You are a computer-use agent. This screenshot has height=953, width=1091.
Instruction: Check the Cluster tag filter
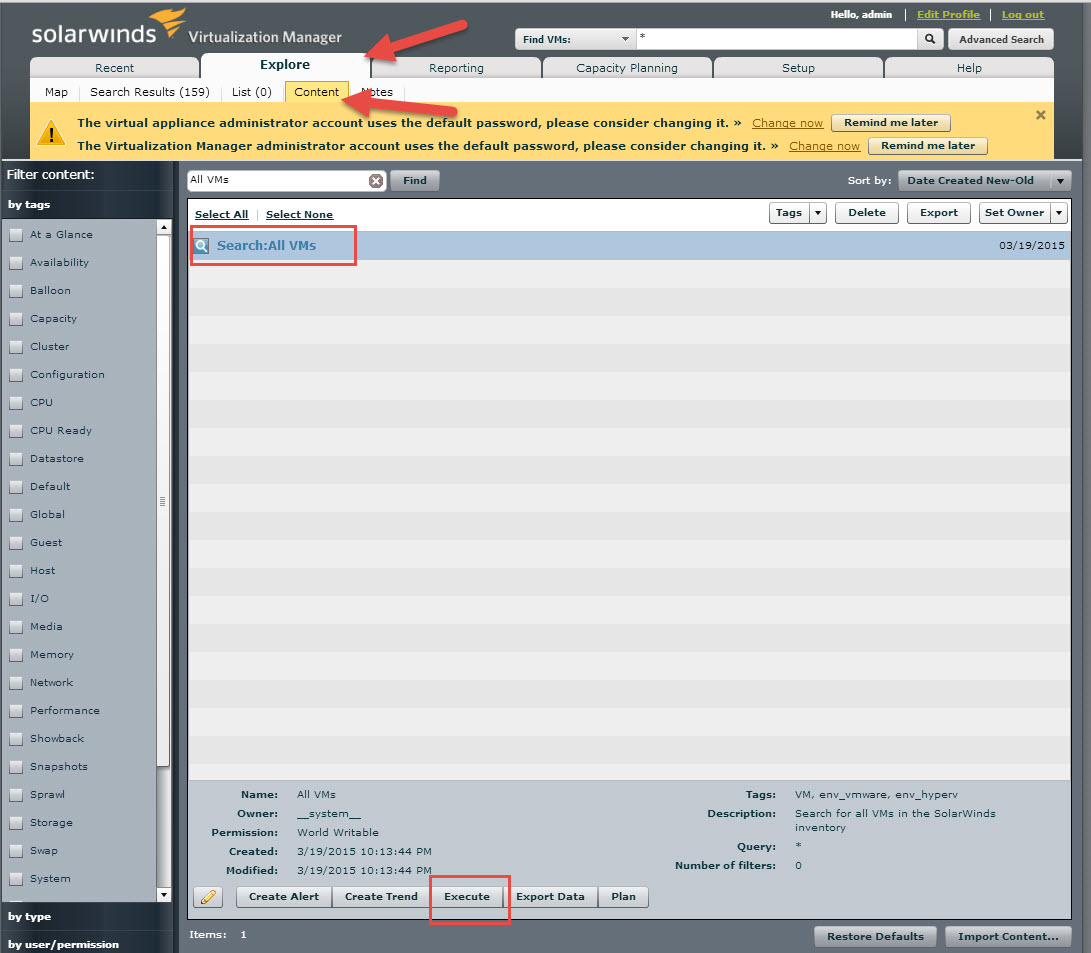click(x=15, y=347)
